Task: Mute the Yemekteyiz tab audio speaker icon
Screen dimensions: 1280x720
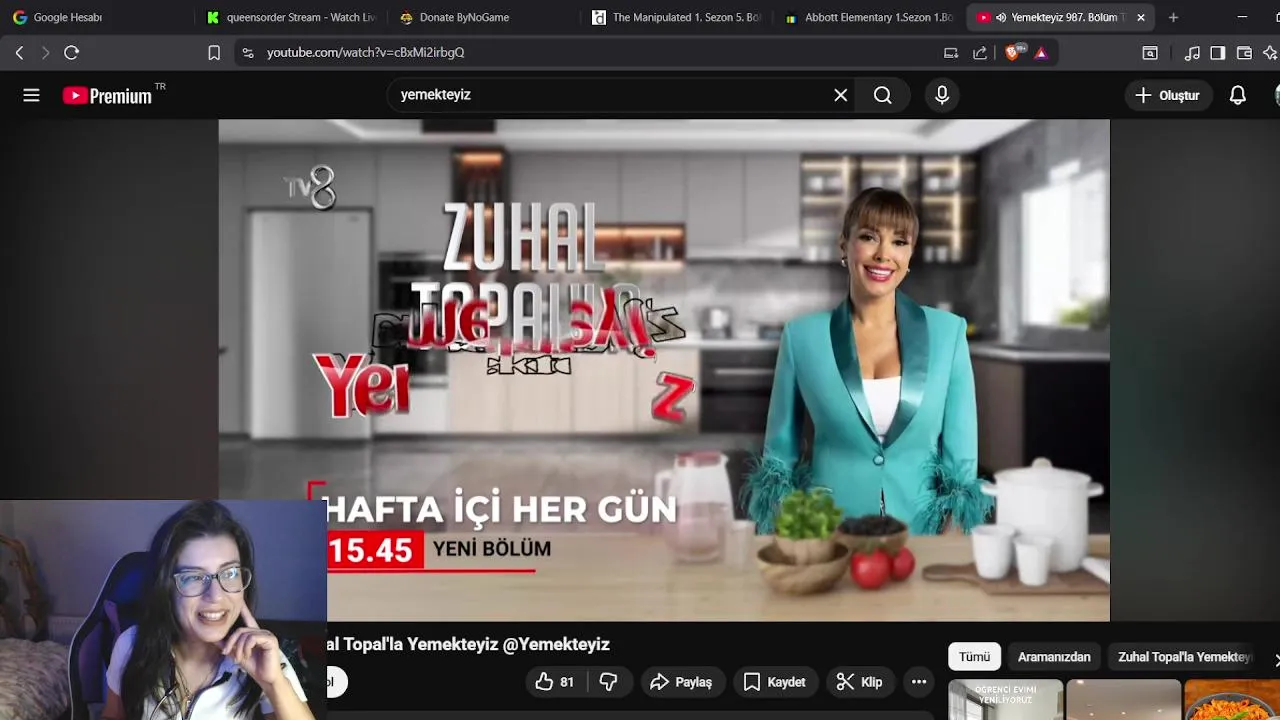Action: tap(1001, 17)
